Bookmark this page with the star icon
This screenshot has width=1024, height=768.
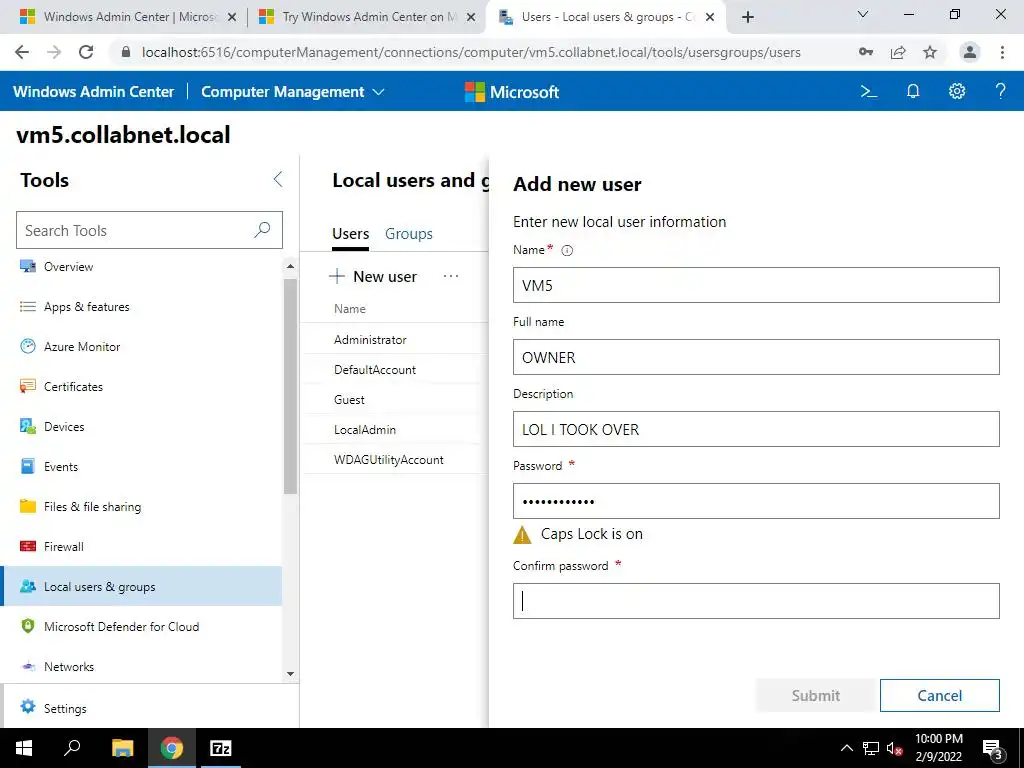(x=930, y=52)
